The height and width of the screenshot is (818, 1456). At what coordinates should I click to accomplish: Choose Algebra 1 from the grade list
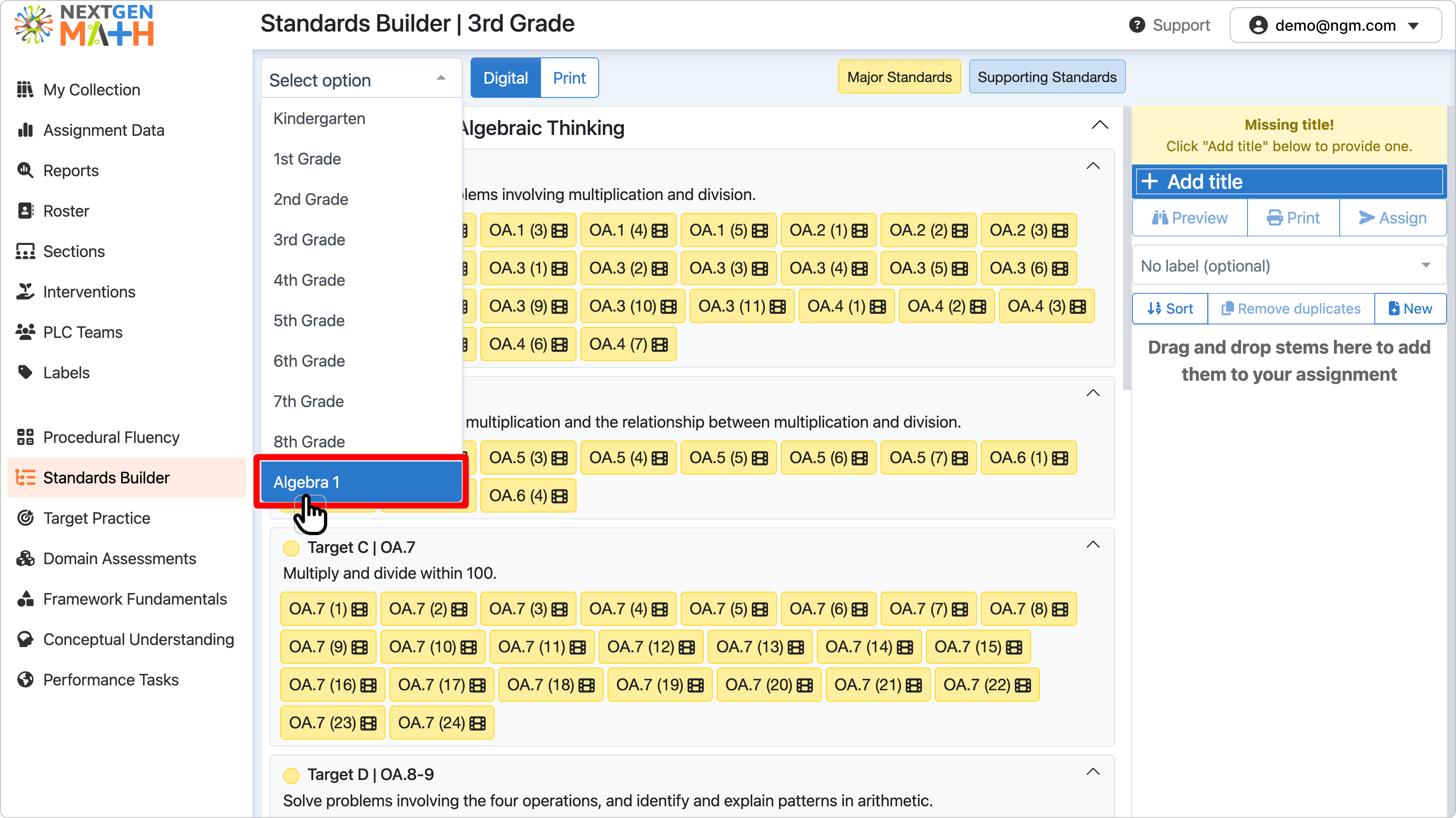coord(361,482)
